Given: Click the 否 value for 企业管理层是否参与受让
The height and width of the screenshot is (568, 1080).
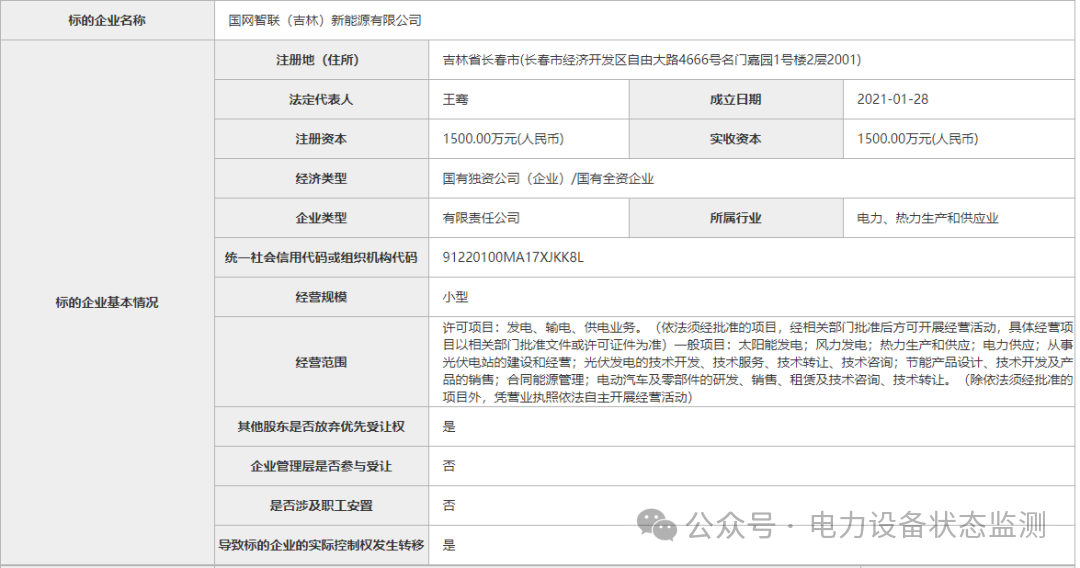Looking at the screenshot, I should (x=449, y=466).
